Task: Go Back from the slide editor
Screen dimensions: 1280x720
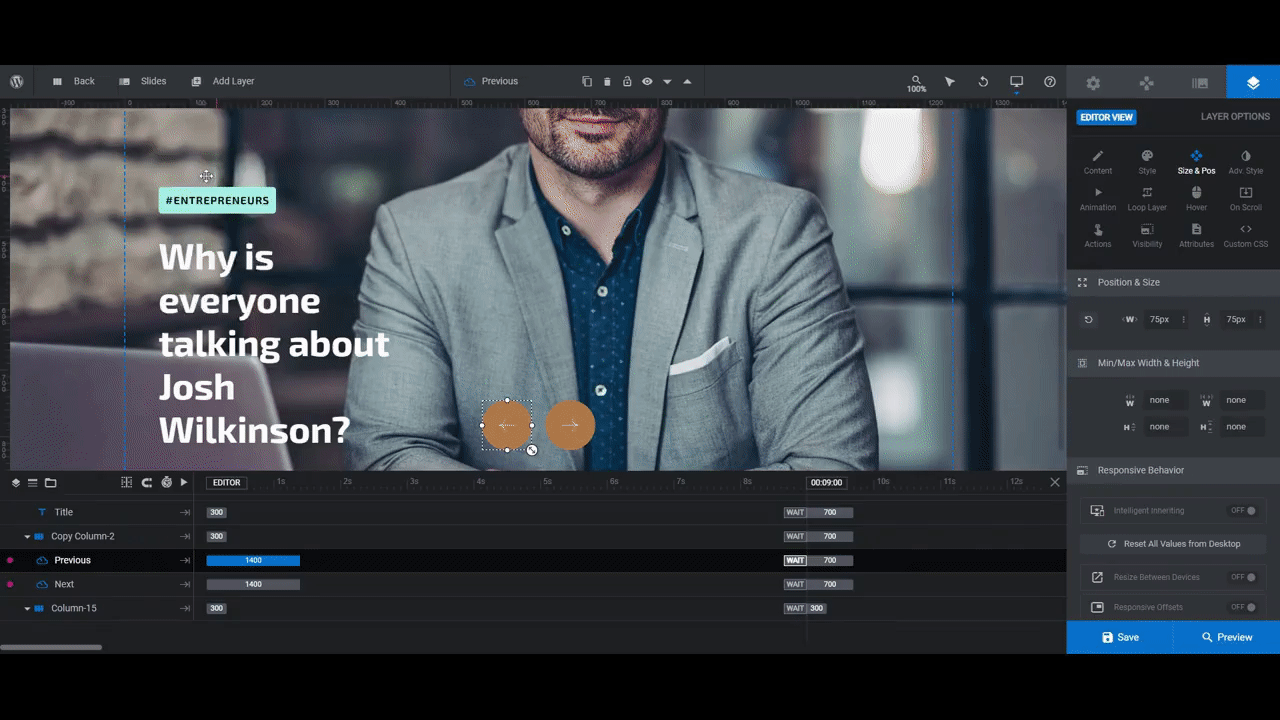Action: pyautogui.click(x=74, y=81)
